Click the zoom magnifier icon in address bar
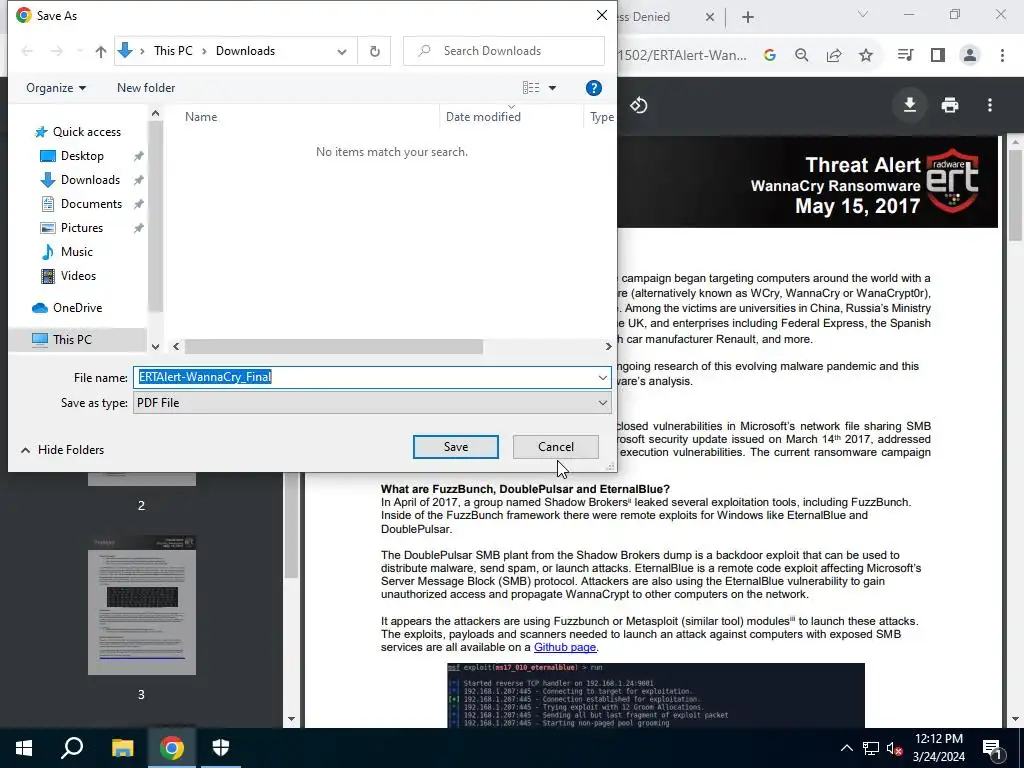The height and width of the screenshot is (768, 1024). click(801, 56)
